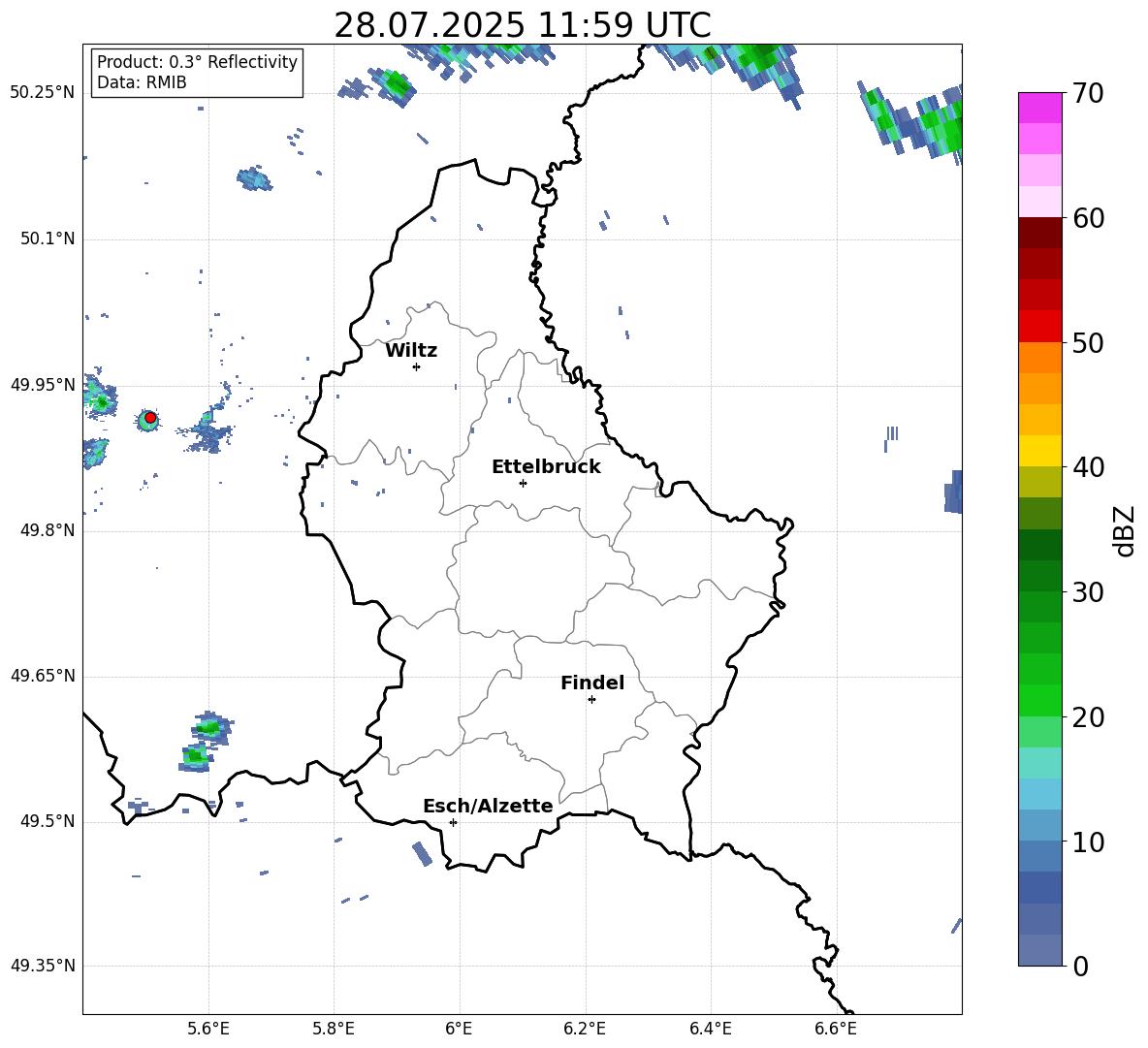Click the 49.65°N latitude label

[x=43, y=675]
